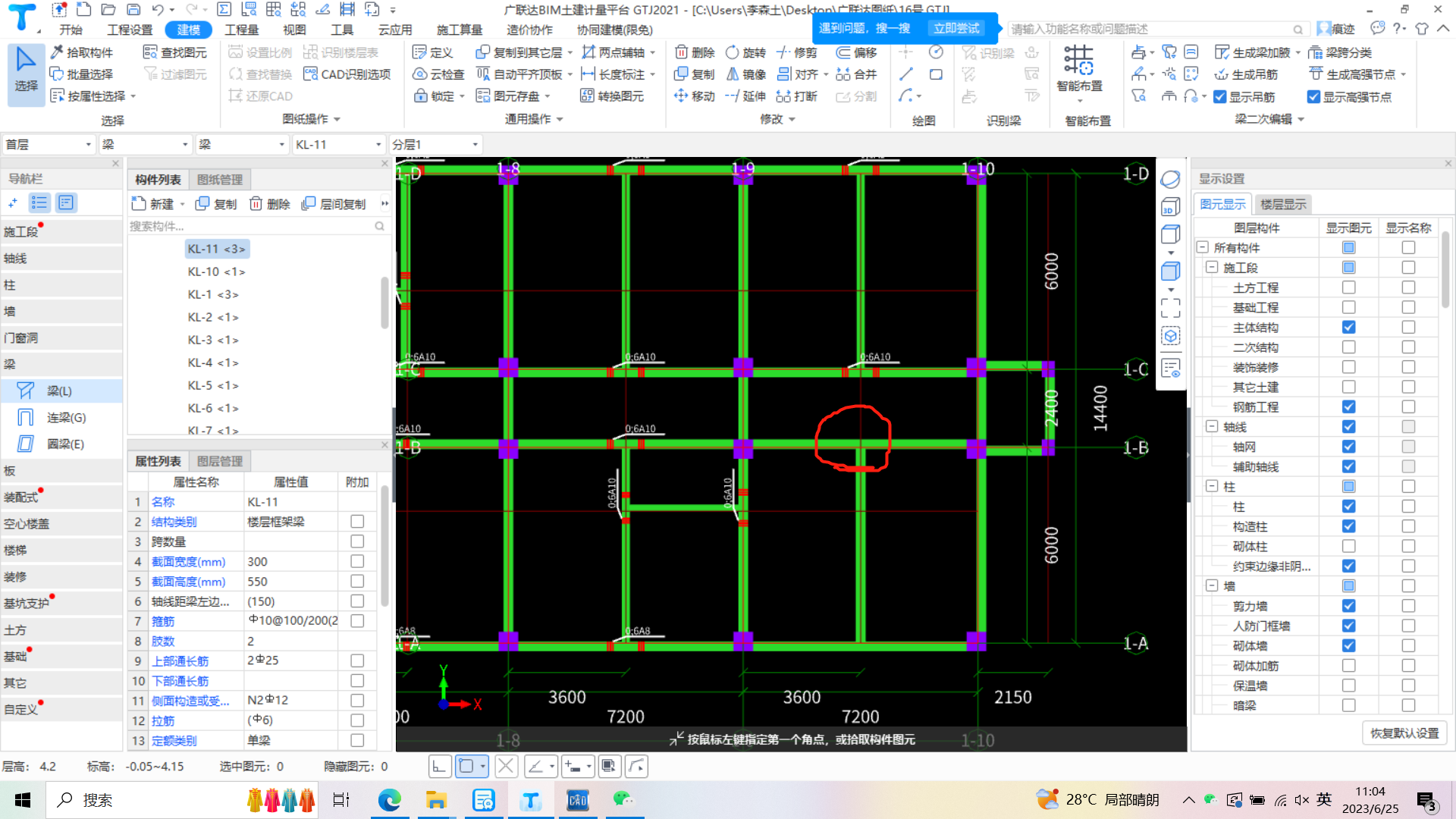The width and height of the screenshot is (1456, 819).
Task: Click the 云检查 tool
Action: pos(438,74)
